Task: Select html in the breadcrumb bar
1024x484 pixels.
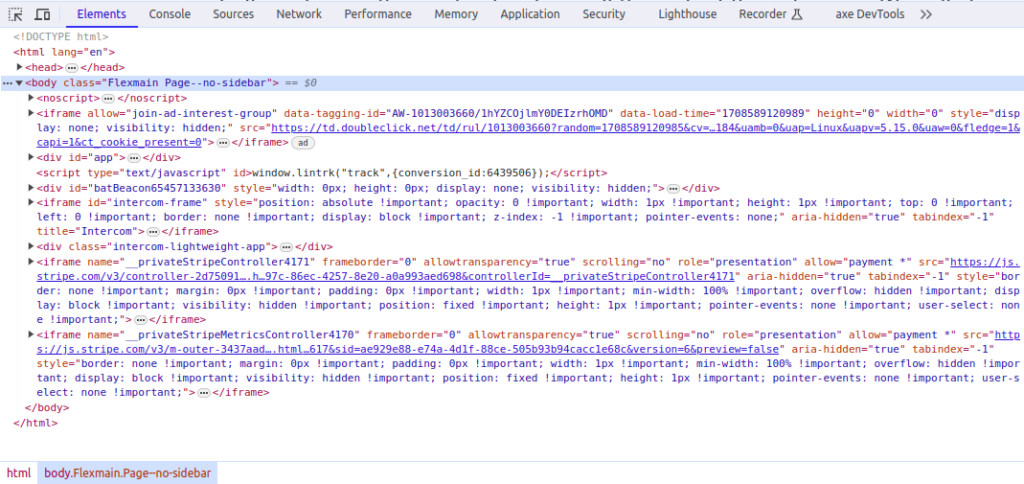Action: [x=19, y=473]
